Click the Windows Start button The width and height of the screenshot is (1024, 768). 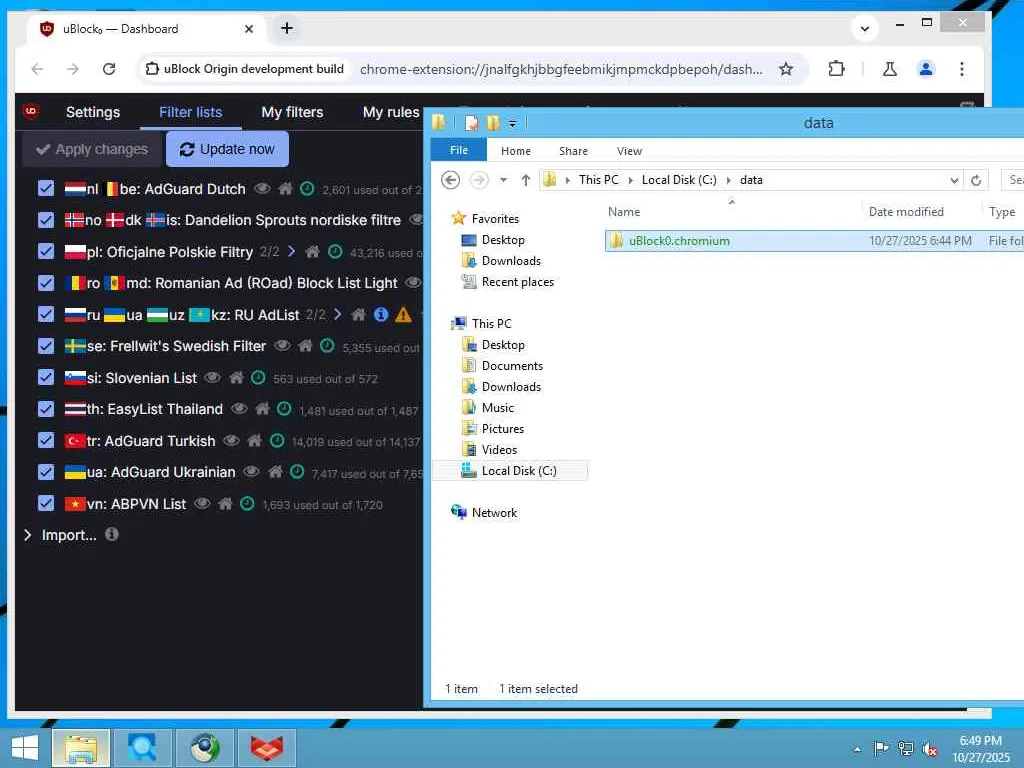point(24,748)
